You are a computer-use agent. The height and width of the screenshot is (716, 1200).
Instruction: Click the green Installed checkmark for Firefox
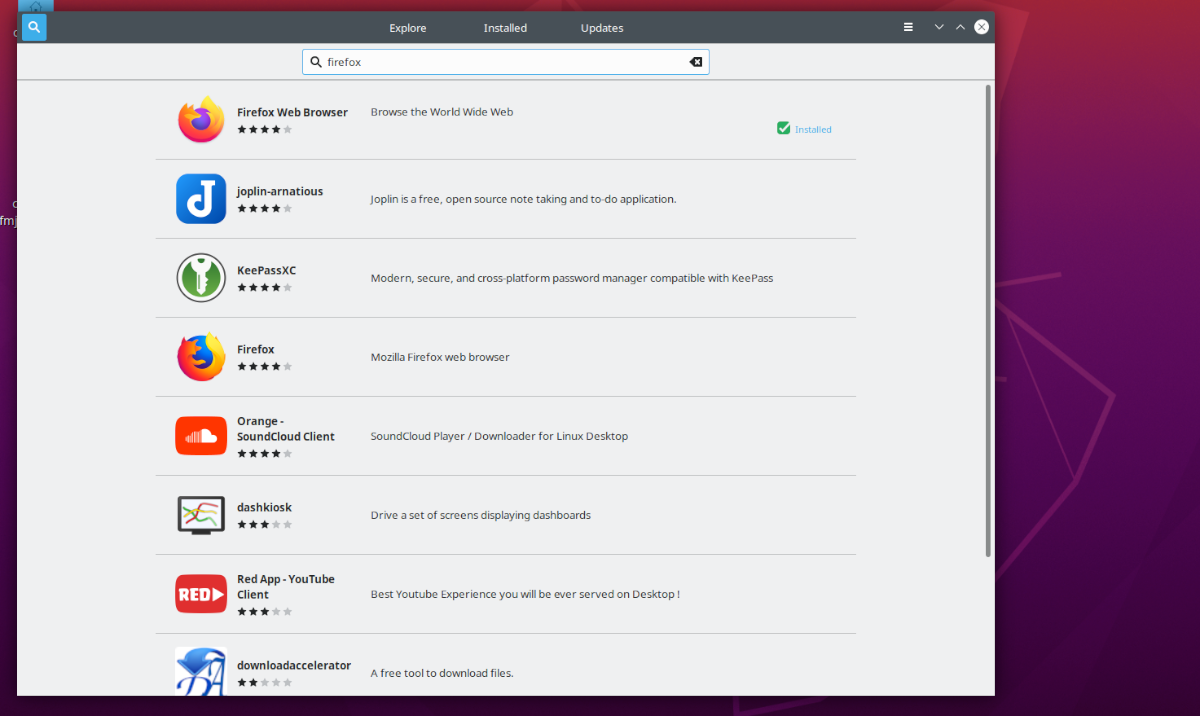click(783, 128)
